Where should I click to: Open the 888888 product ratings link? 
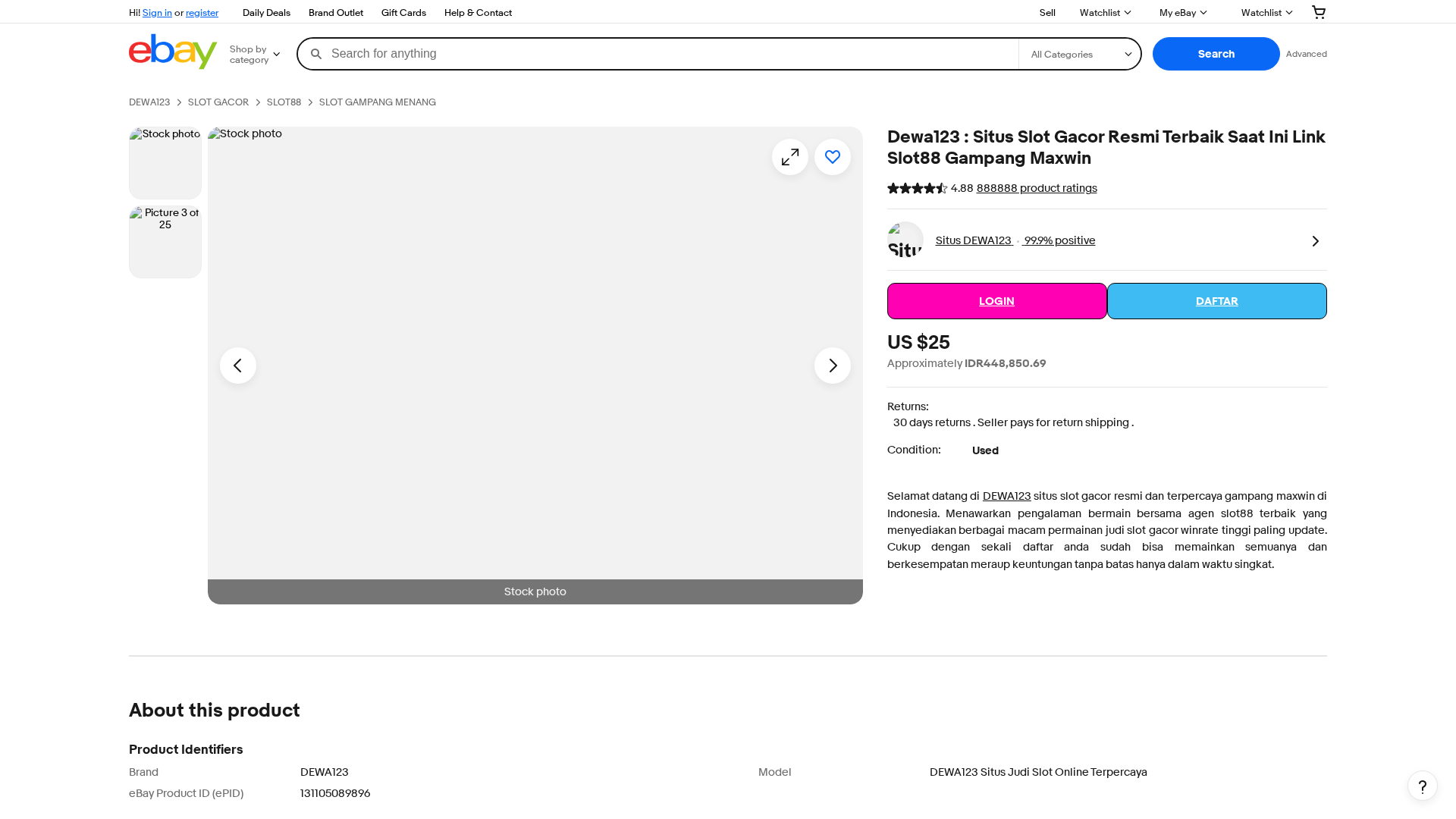(x=1037, y=188)
